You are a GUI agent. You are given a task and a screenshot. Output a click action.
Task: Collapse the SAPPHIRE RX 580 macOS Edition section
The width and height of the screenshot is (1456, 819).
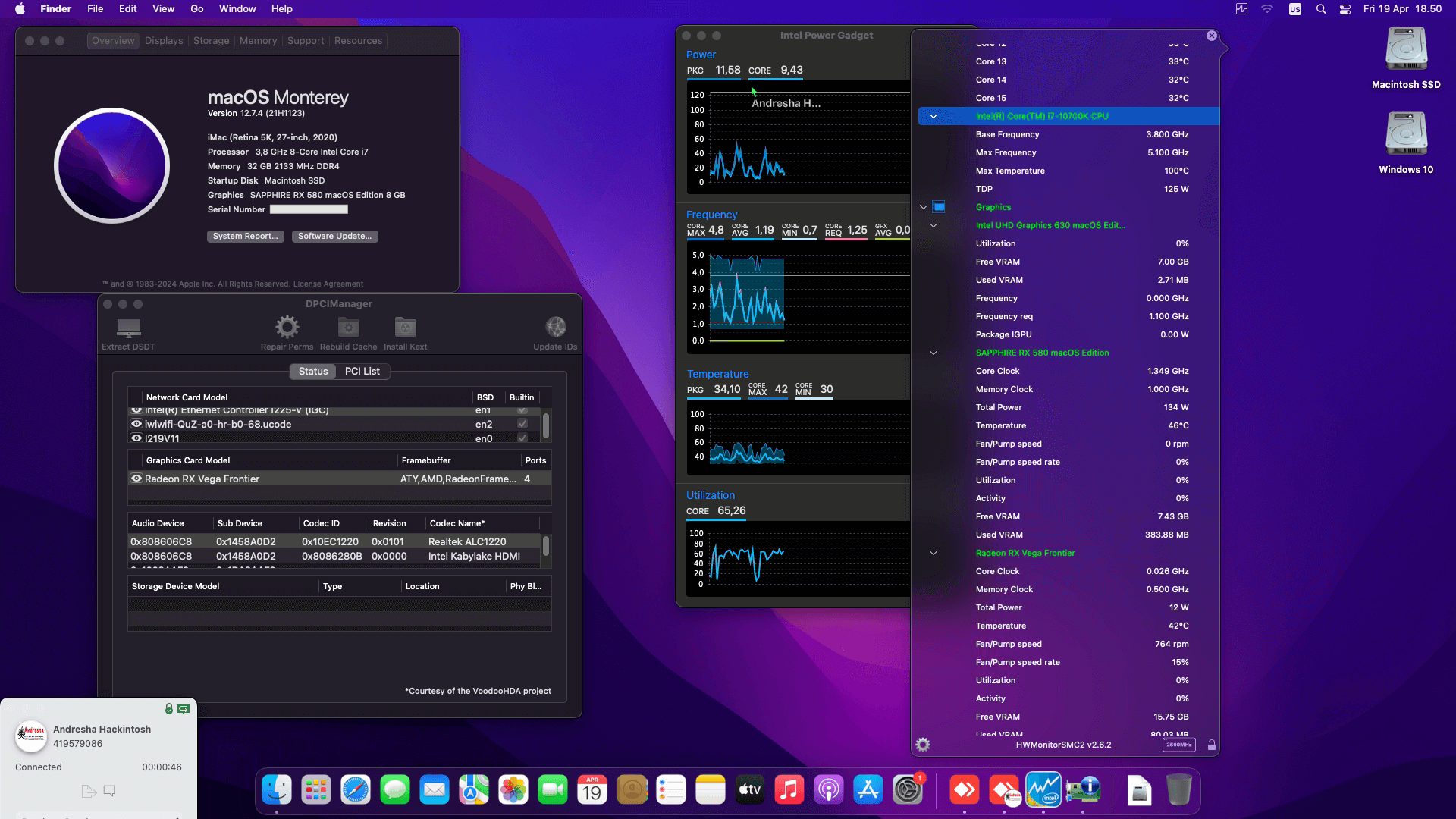coord(934,352)
